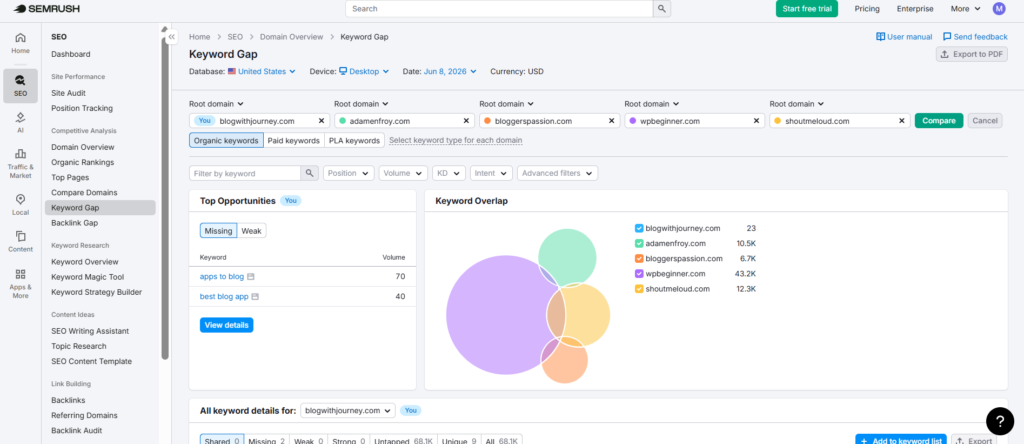Click SERP icon next to best blog app

pos(255,296)
